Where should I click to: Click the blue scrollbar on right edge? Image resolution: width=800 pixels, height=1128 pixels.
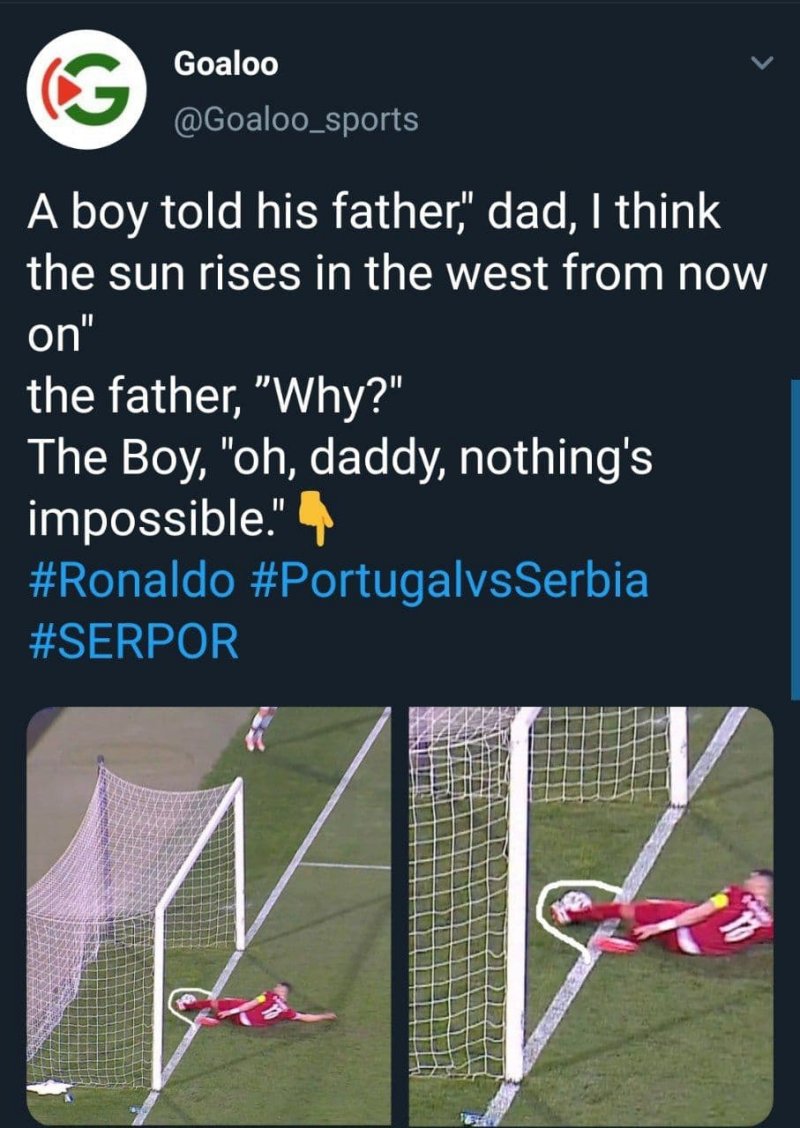point(795,540)
